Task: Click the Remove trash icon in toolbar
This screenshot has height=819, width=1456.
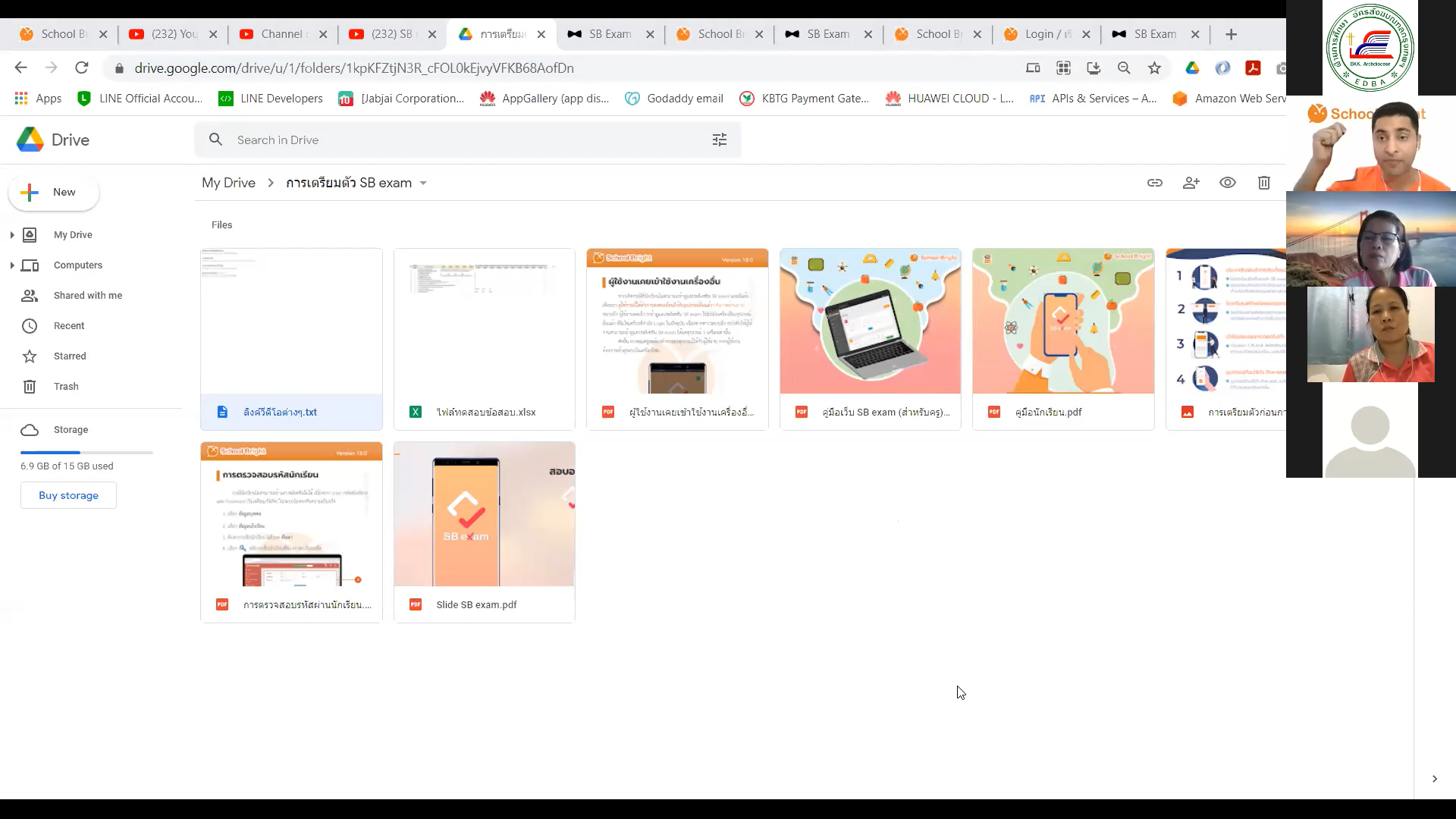Action: [x=1263, y=183]
